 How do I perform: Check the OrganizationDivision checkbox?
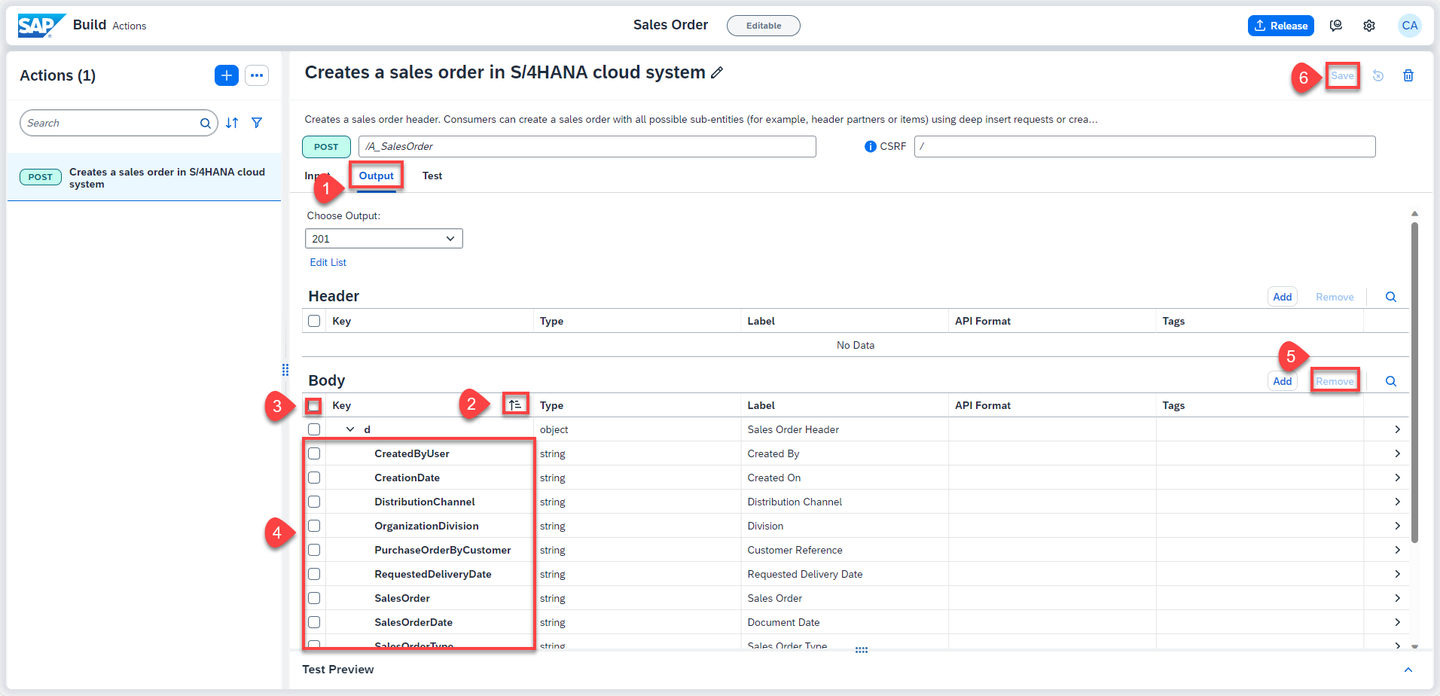[x=314, y=526]
